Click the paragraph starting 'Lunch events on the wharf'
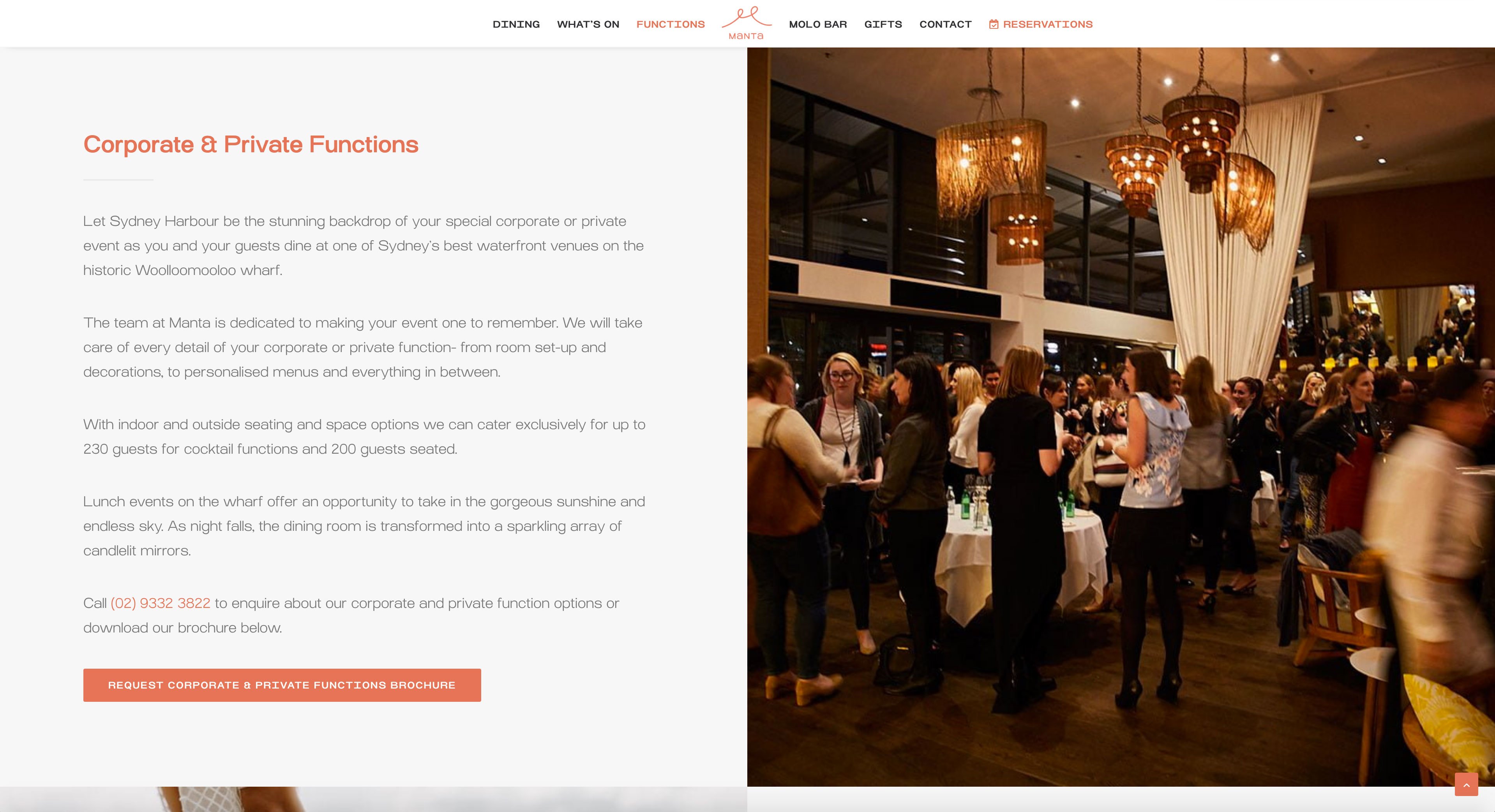Screen dimensions: 1495x812 tap(364, 525)
